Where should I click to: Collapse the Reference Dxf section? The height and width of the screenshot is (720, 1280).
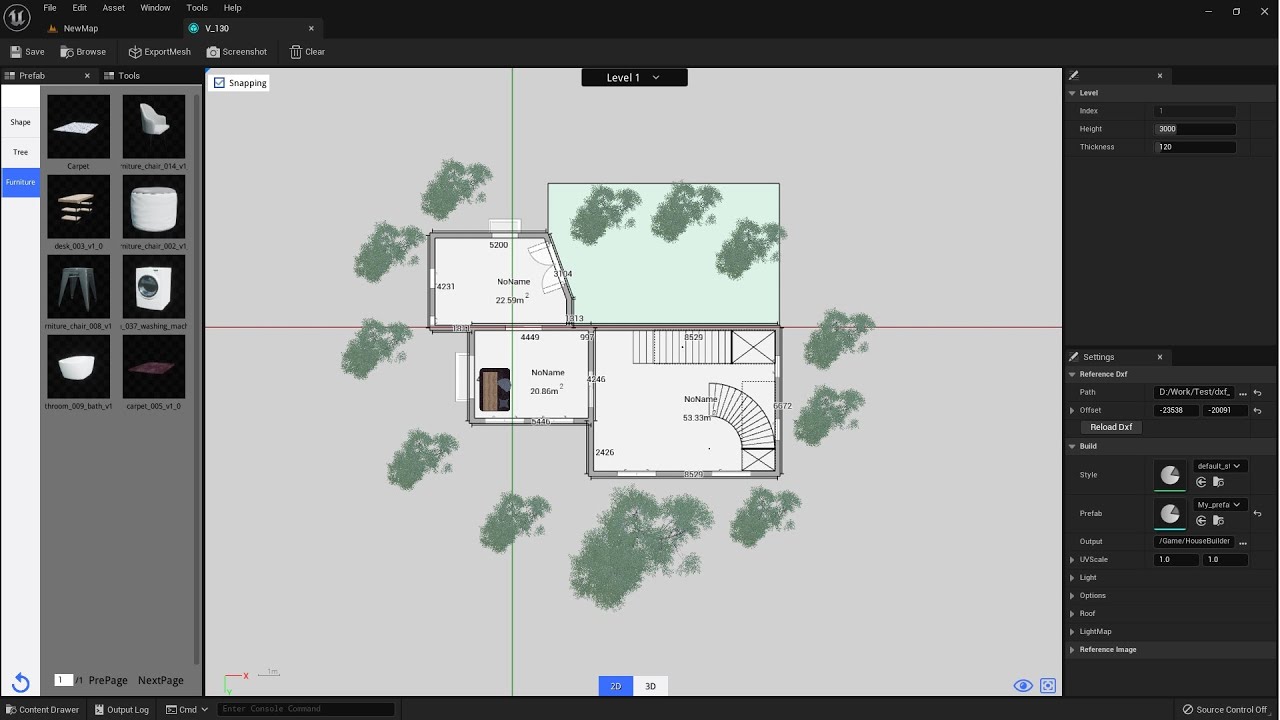coord(1072,374)
